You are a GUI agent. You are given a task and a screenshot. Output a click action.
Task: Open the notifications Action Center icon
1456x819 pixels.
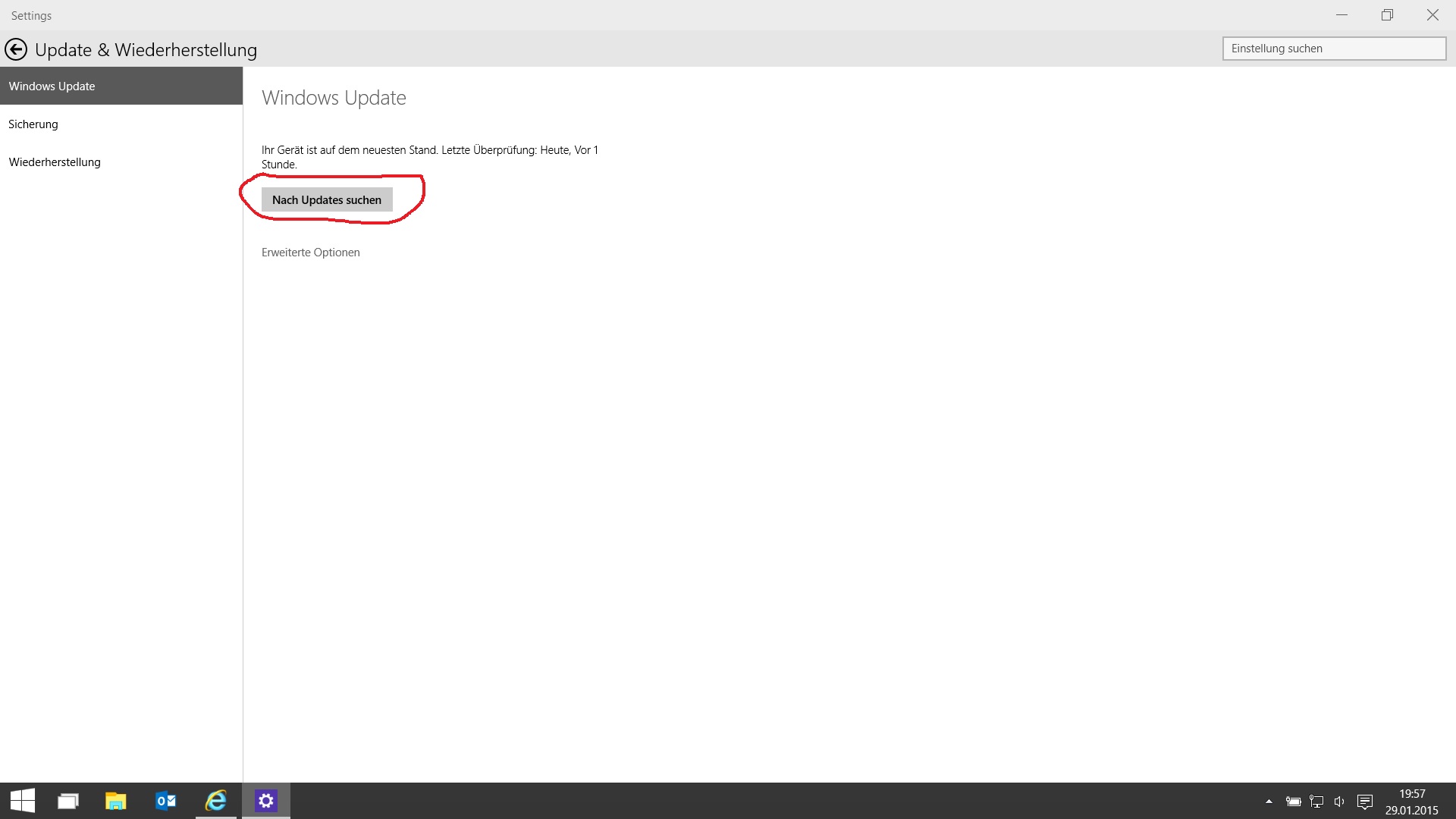coord(1365,802)
